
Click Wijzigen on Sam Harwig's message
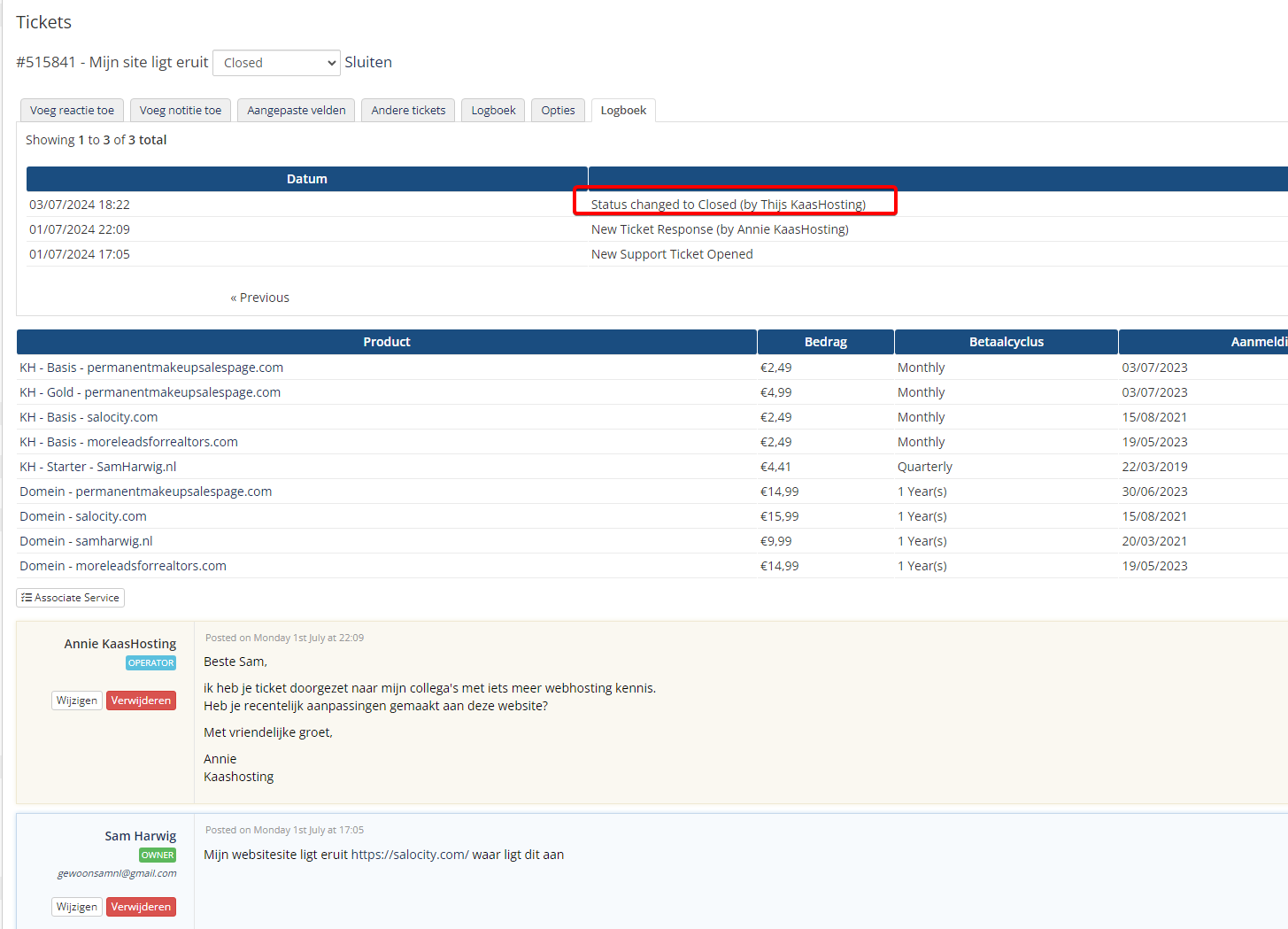point(77,907)
